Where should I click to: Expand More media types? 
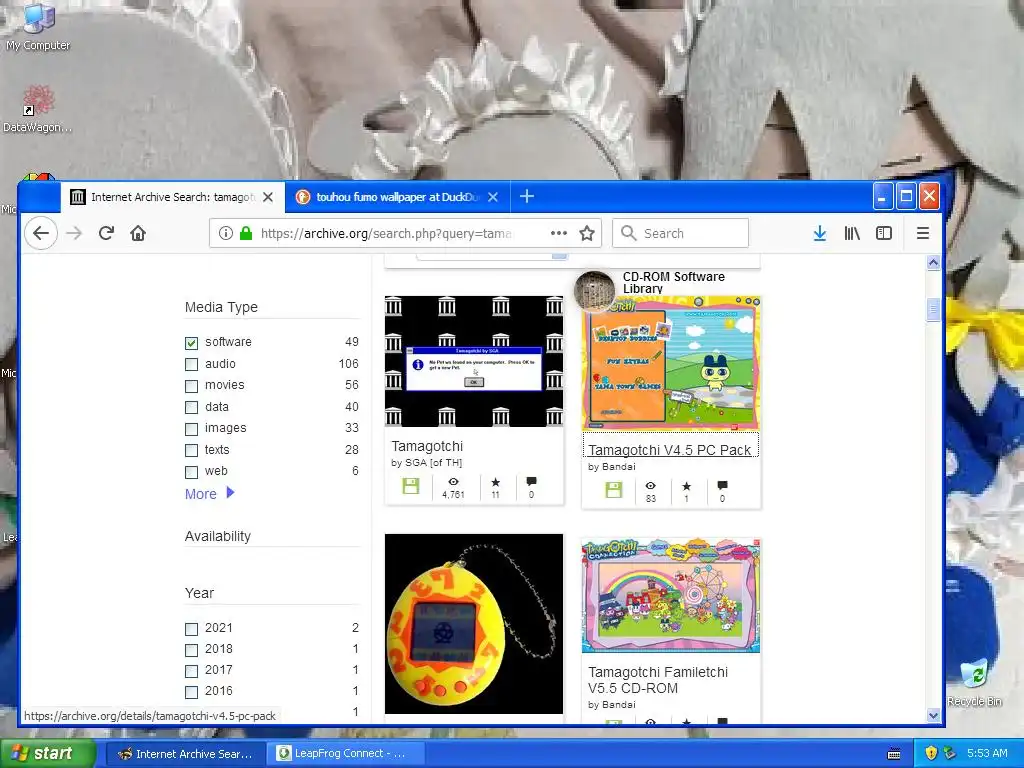210,494
